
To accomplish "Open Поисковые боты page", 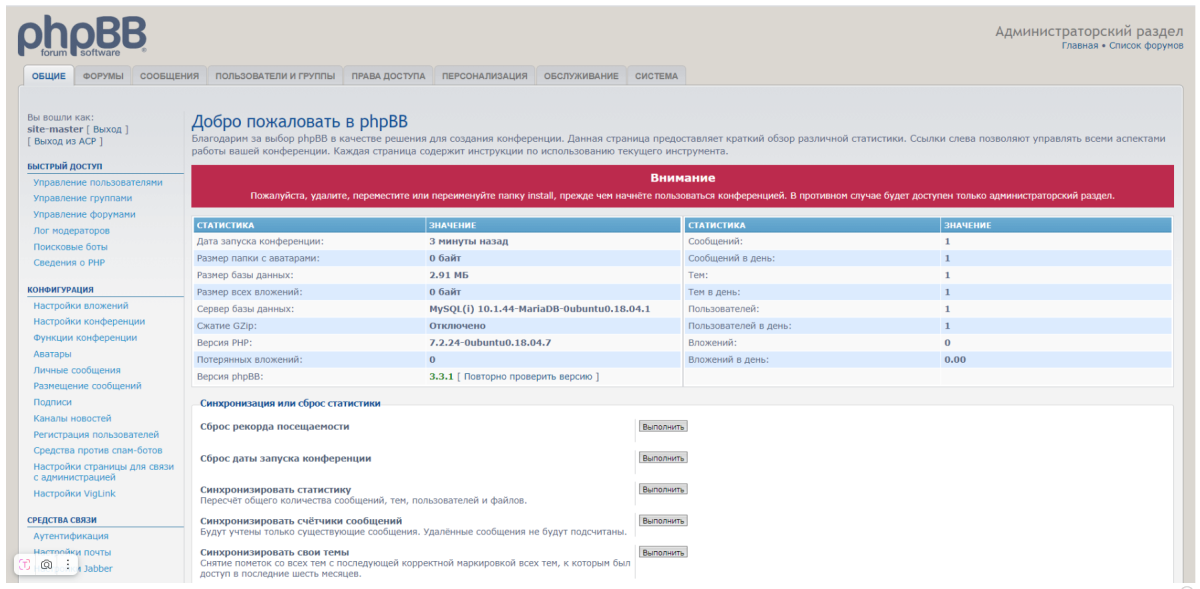I will [70, 246].
